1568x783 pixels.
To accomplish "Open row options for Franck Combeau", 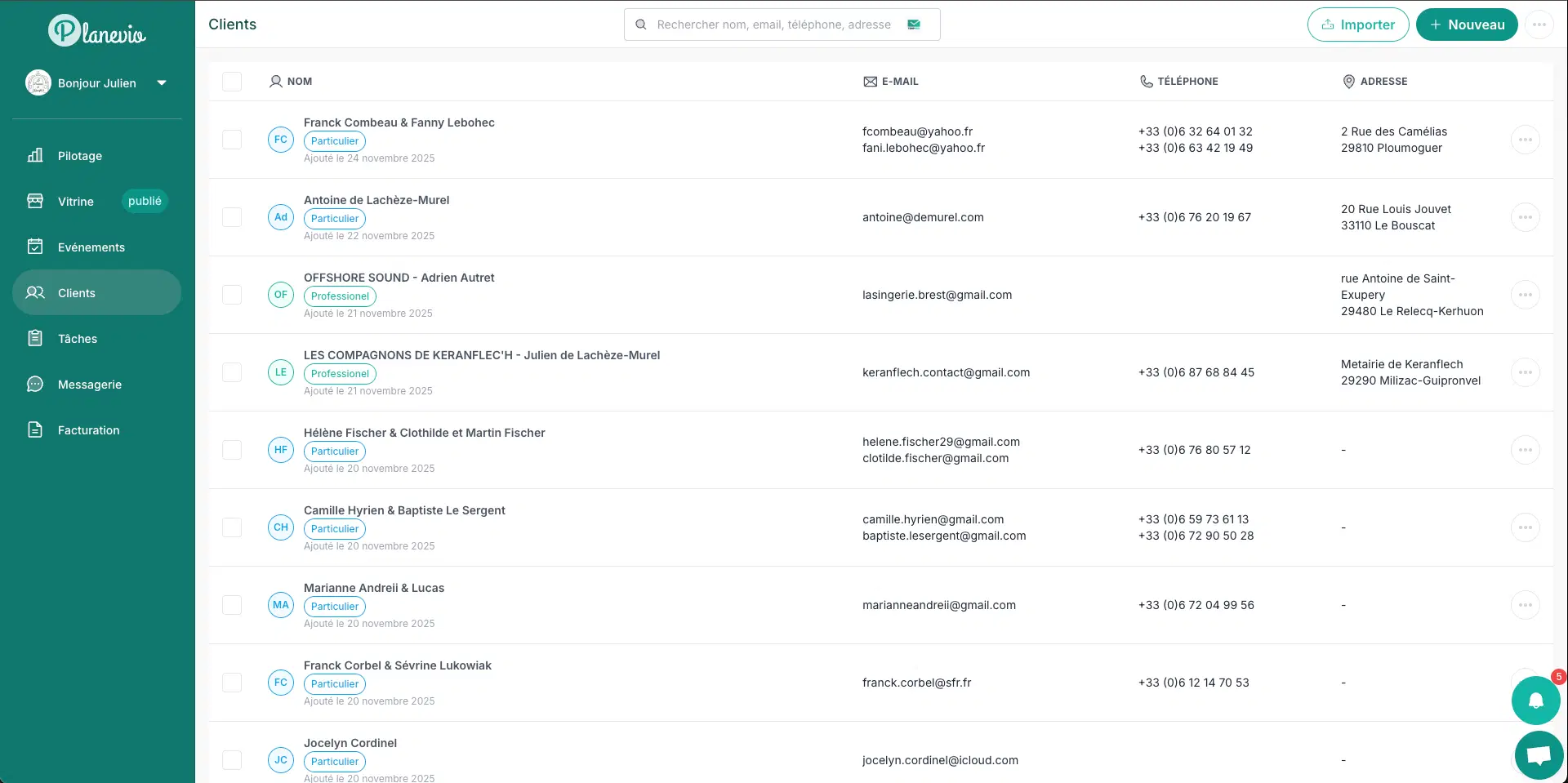I will tap(1526, 140).
